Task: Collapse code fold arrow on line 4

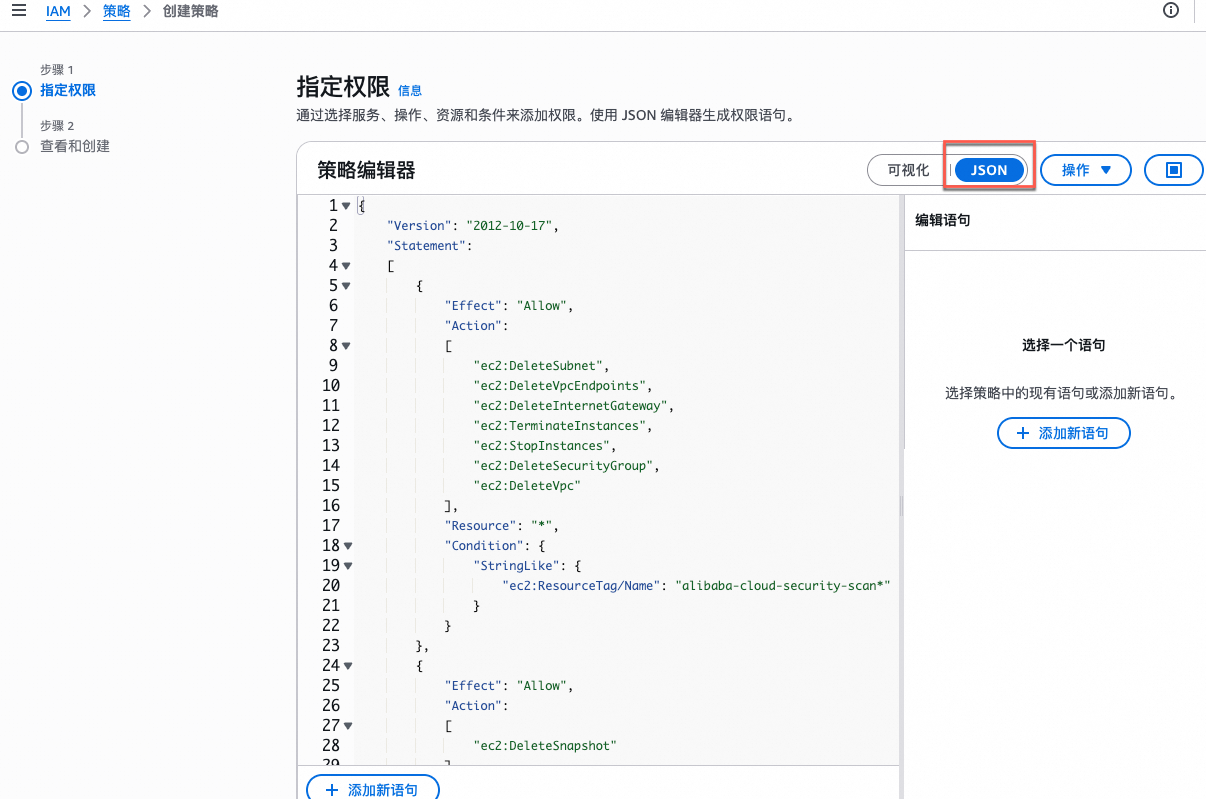Action: point(346,266)
